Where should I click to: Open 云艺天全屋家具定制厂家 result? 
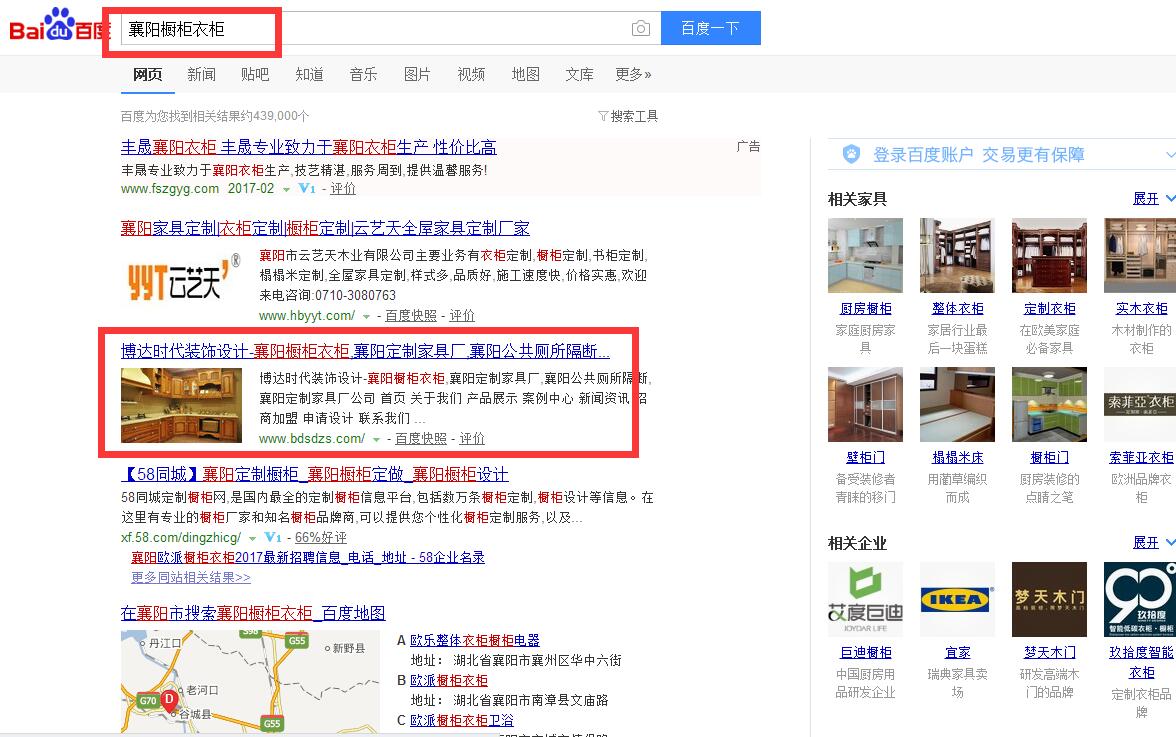coord(325,228)
